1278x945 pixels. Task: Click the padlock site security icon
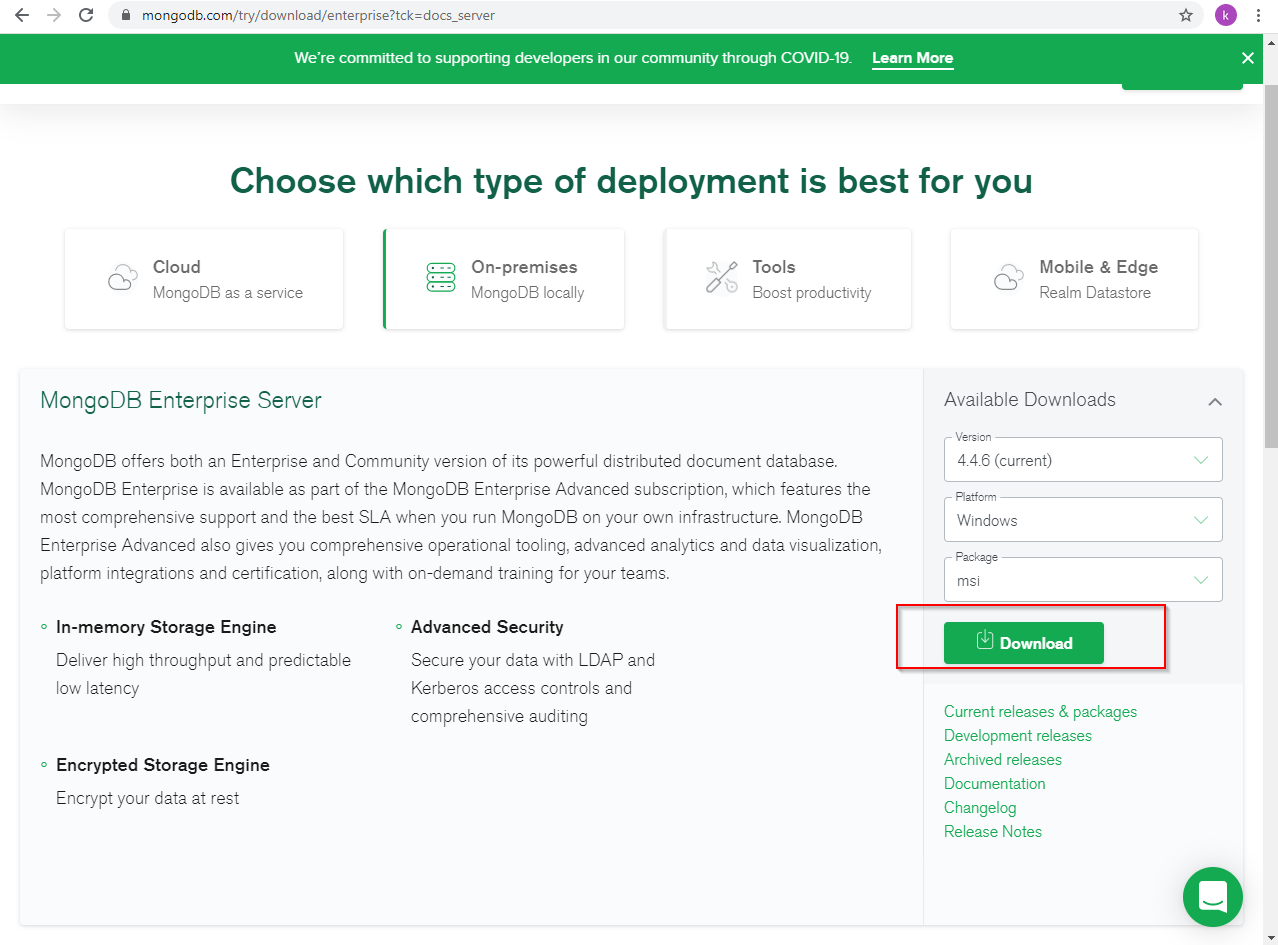pos(126,16)
